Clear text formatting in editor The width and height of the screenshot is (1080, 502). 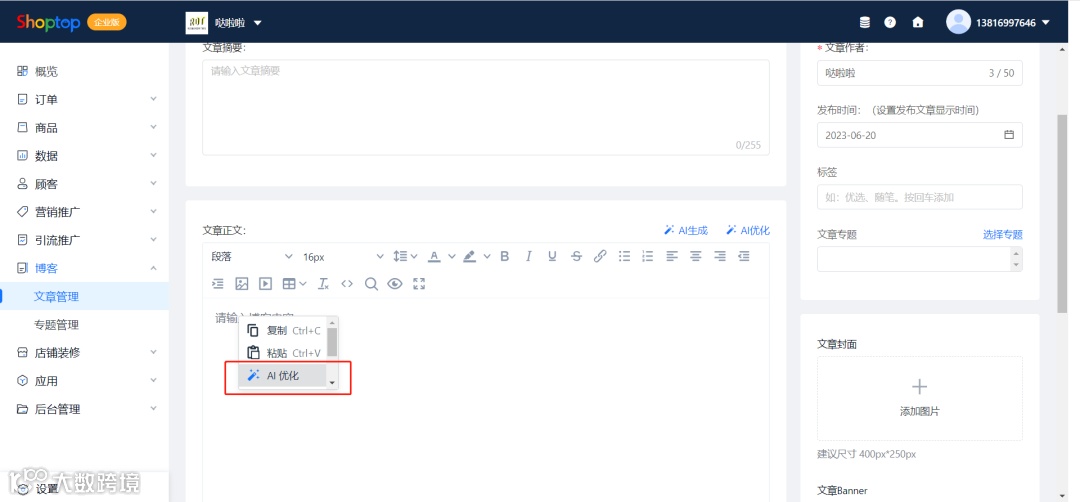324,284
